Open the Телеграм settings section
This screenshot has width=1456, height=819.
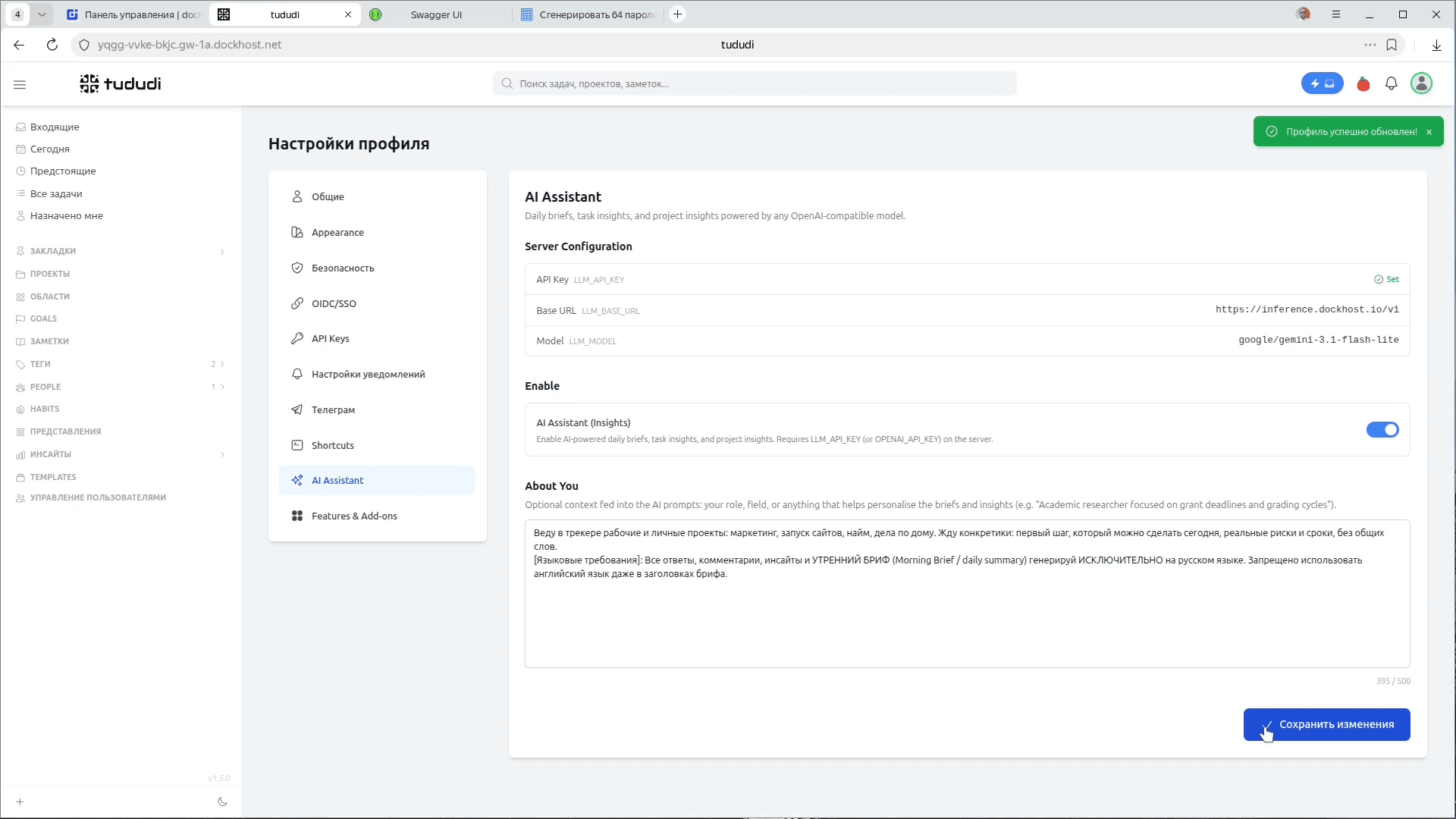coord(377,409)
